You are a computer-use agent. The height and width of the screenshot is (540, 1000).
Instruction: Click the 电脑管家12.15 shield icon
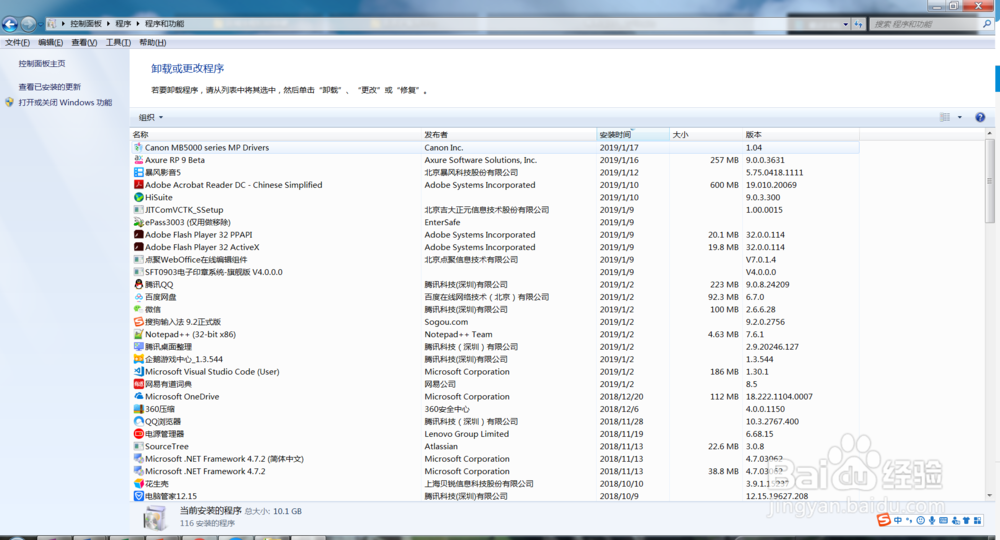(x=138, y=496)
